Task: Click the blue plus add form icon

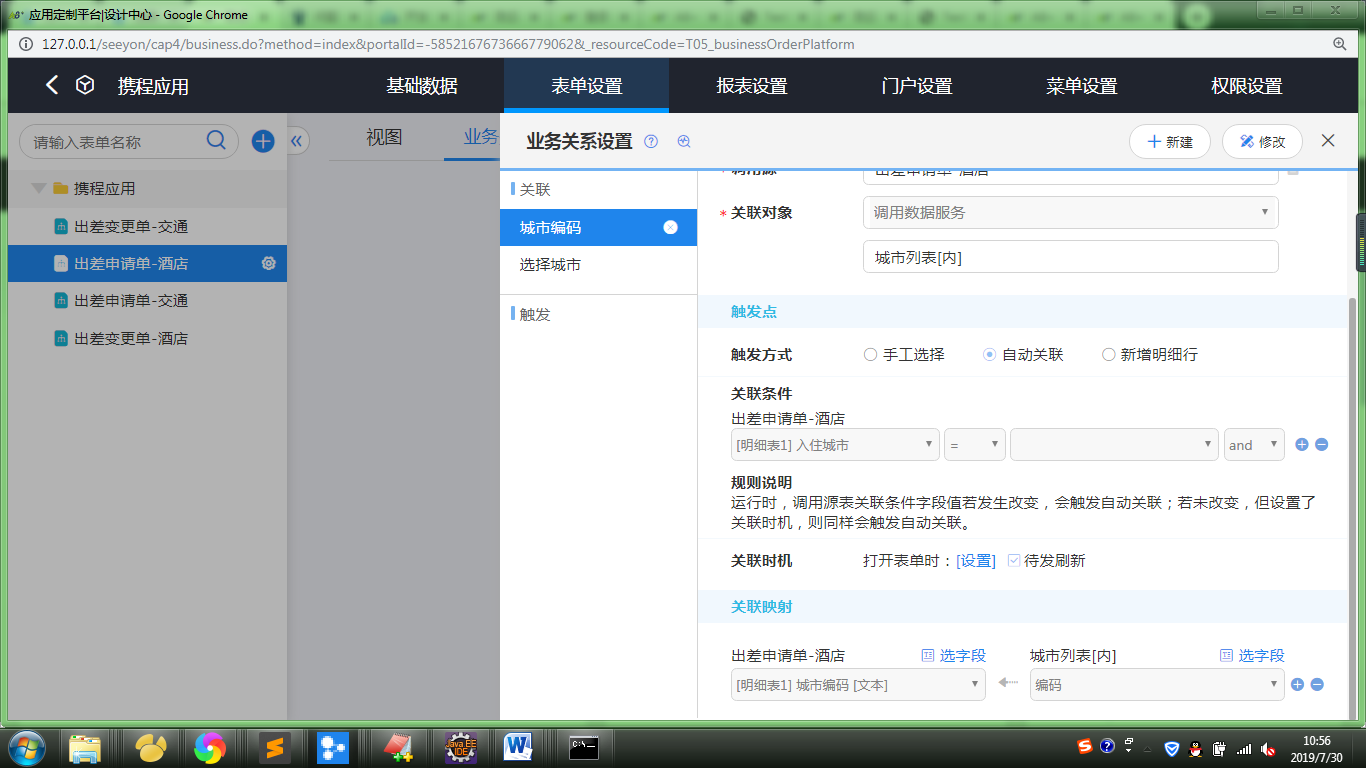Action: (263, 141)
